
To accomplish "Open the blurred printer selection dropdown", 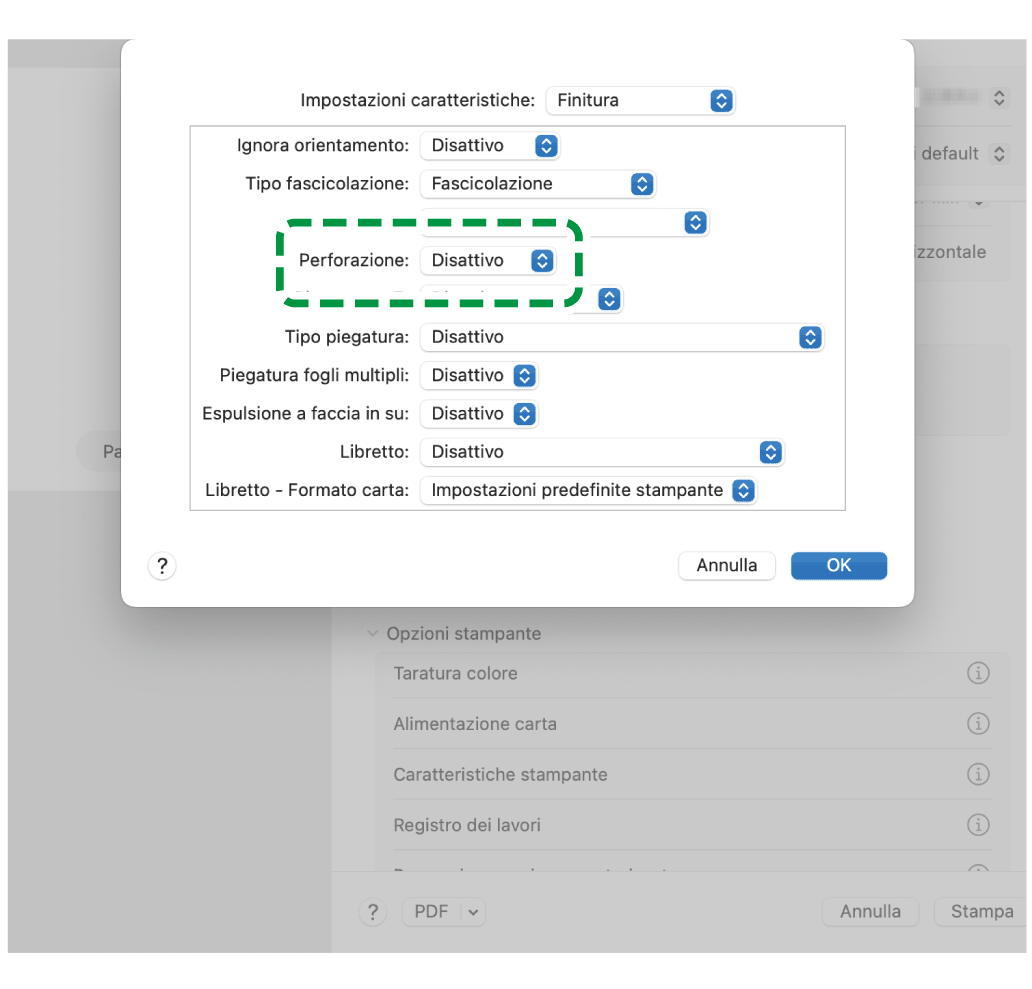I will (x=999, y=98).
